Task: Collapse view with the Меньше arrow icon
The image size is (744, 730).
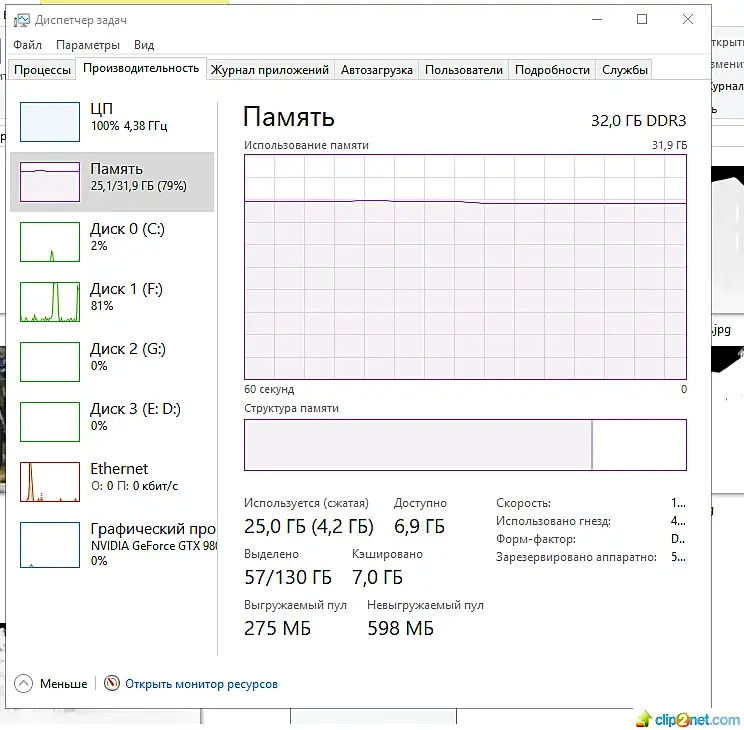Action: 23,684
